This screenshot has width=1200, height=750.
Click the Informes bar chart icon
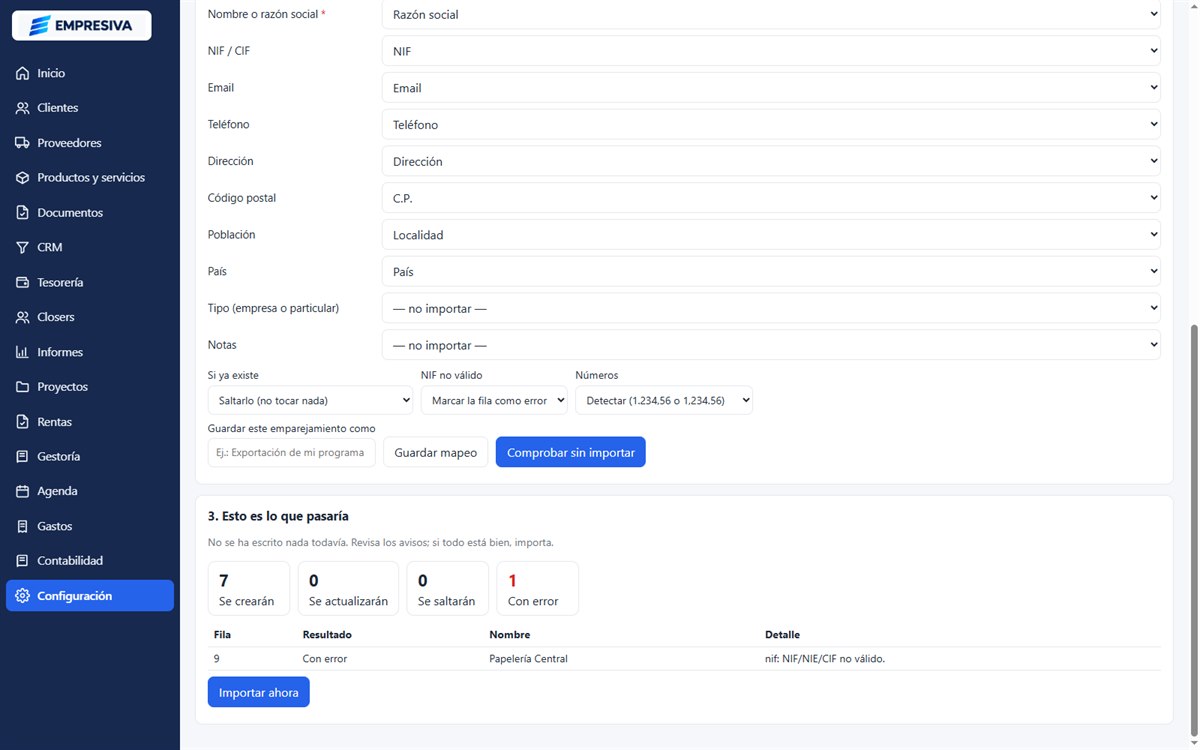click(x=23, y=352)
